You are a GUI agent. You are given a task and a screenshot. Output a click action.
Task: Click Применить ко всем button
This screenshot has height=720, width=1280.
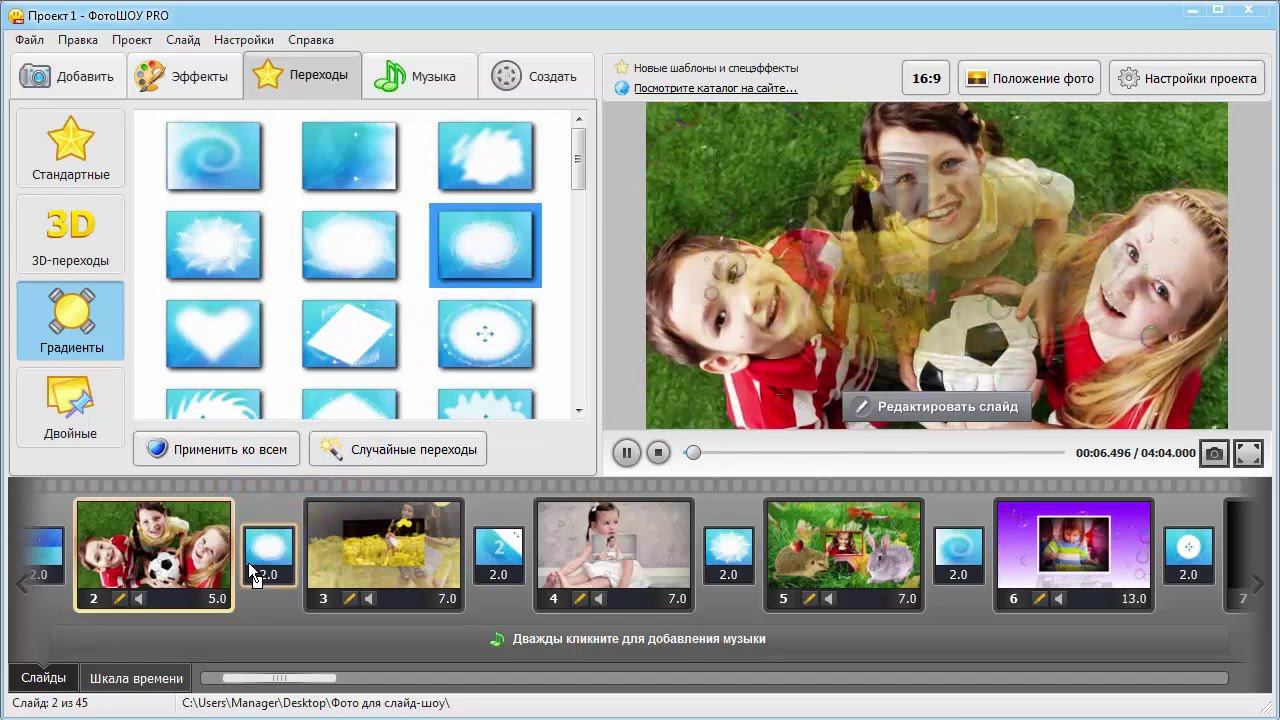[x=216, y=450]
